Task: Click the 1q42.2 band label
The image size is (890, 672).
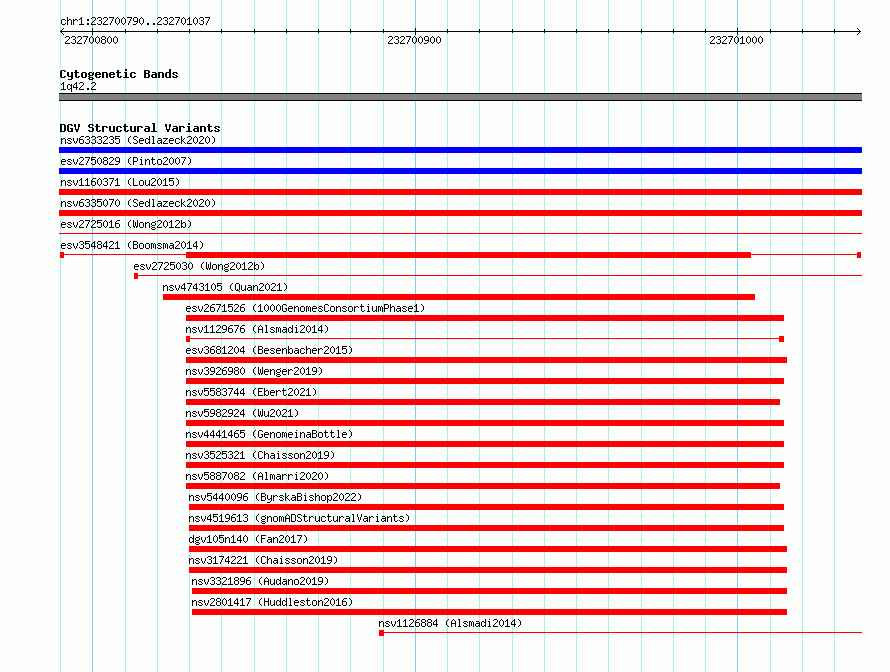Action: [x=78, y=86]
